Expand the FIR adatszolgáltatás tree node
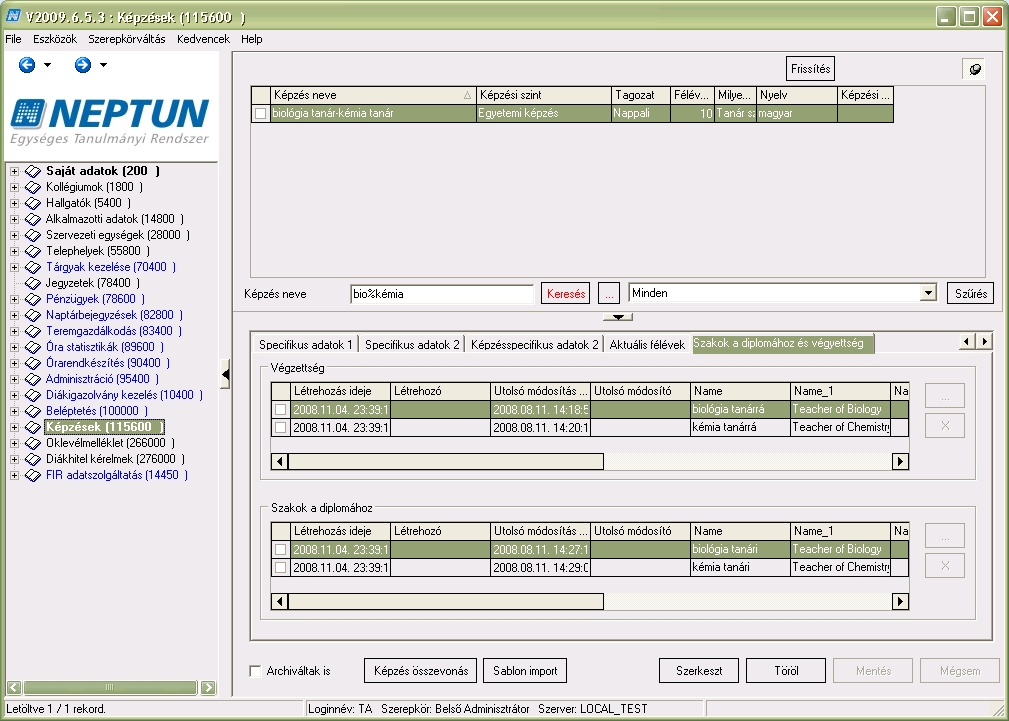Image resolution: width=1009 pixels, height=721 pixels. pyautogui.click(x=14, y=476)
